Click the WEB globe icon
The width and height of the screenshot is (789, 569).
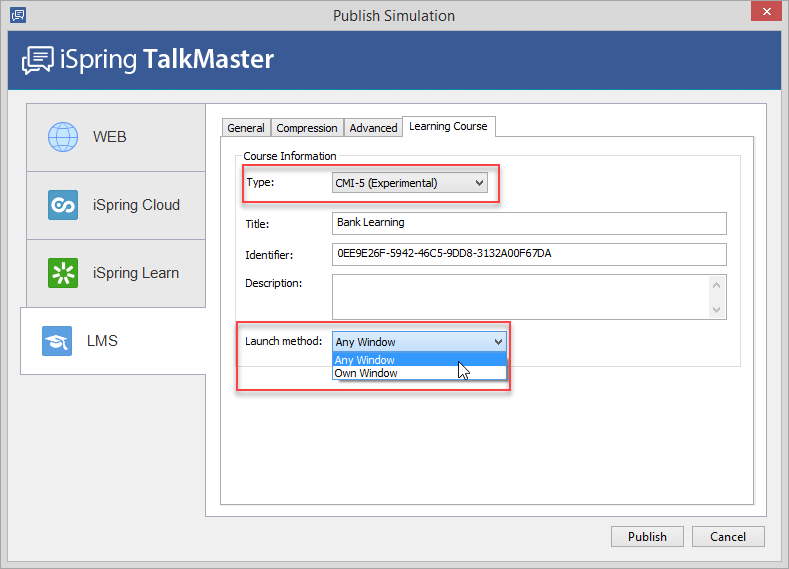tap(63, 137)
